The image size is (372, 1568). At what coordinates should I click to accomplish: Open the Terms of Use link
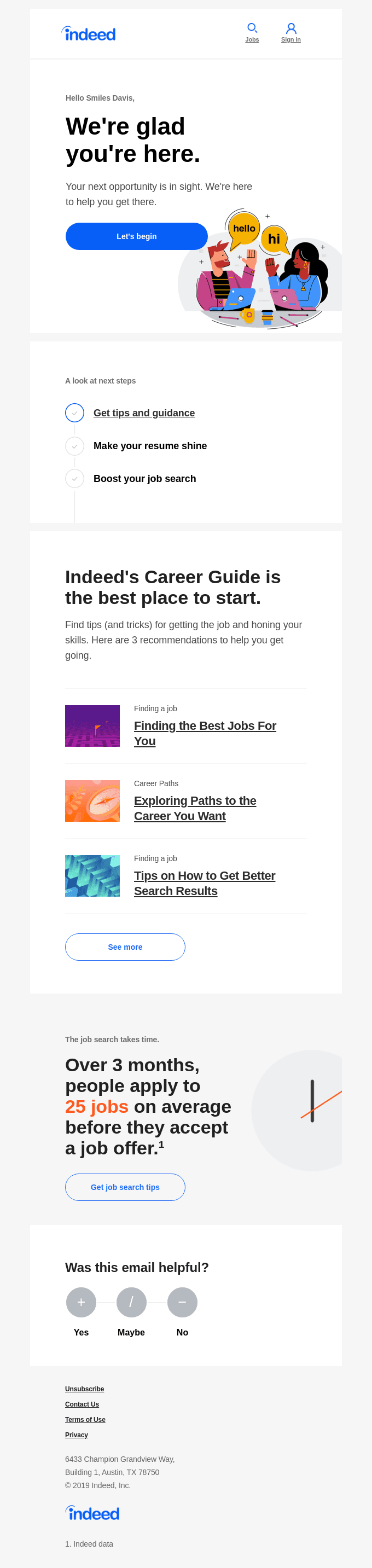click(x=85, y=1420)
